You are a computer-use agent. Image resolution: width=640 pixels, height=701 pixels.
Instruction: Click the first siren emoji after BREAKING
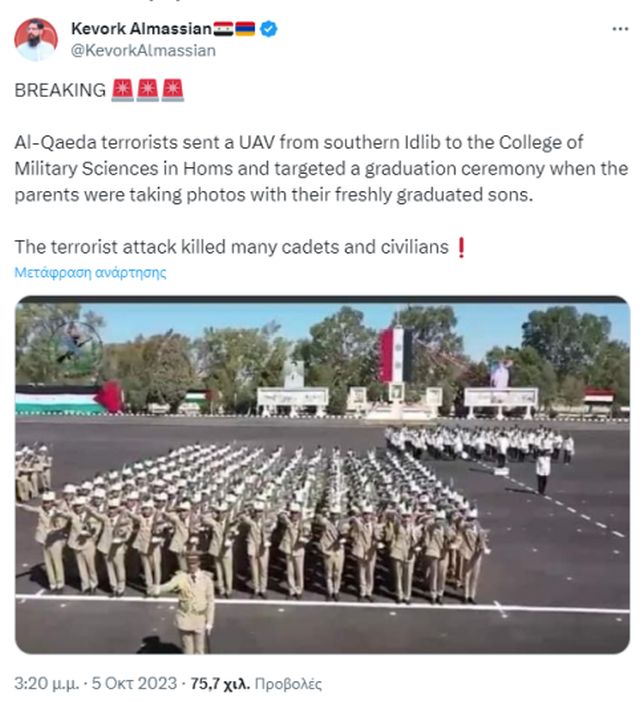click(x=122, y=90)
